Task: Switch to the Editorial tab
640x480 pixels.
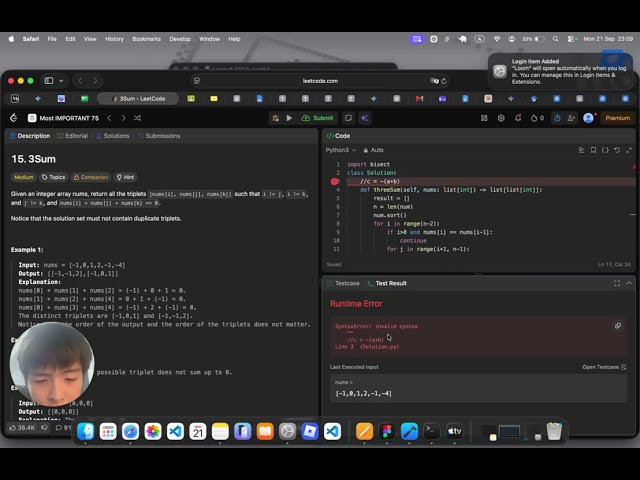Action: point(73,136)
